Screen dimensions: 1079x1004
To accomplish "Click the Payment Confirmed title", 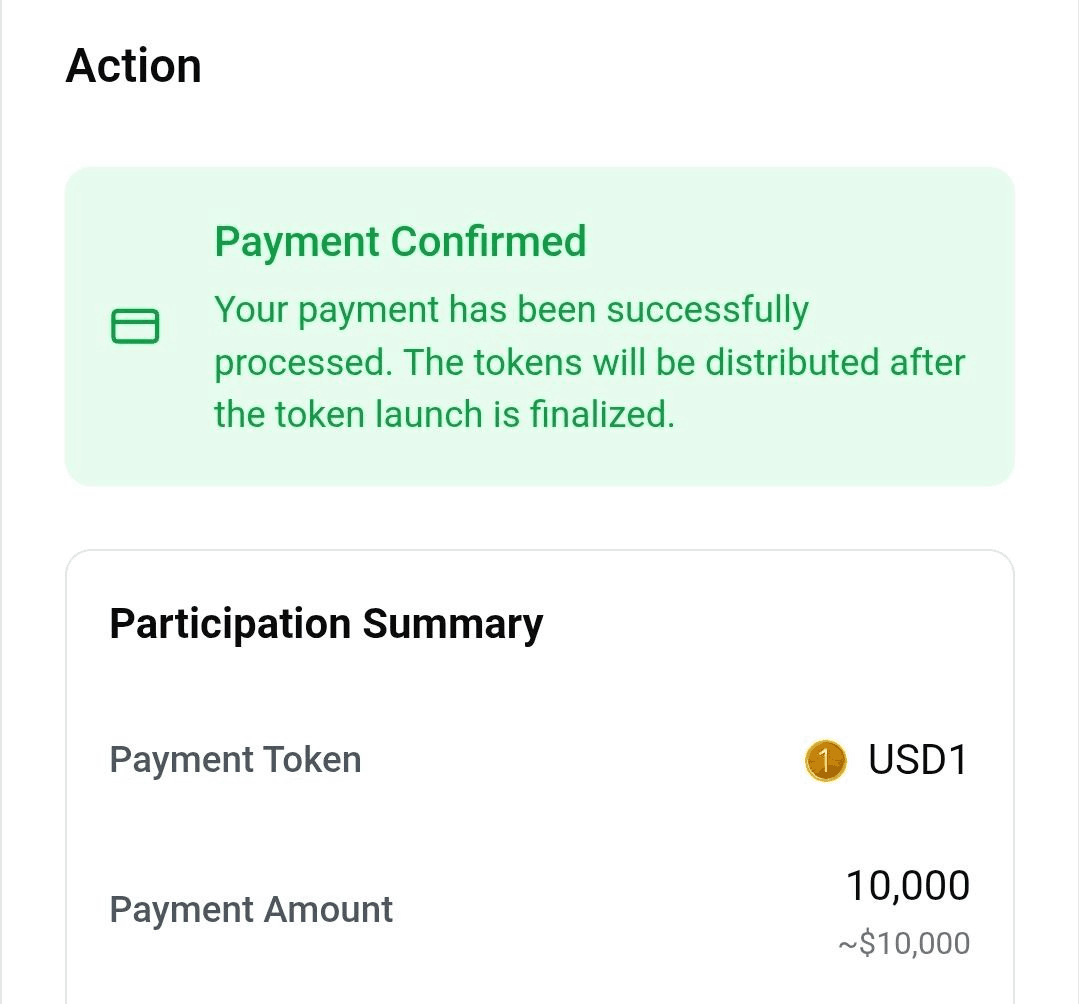I will point(400,242).
